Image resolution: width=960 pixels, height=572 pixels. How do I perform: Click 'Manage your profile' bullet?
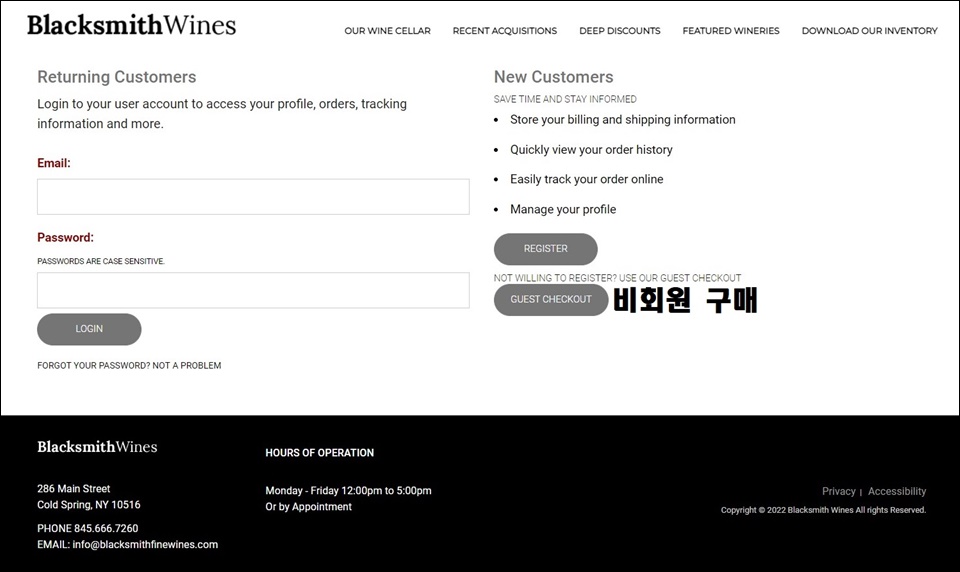[x=563, y=209]
